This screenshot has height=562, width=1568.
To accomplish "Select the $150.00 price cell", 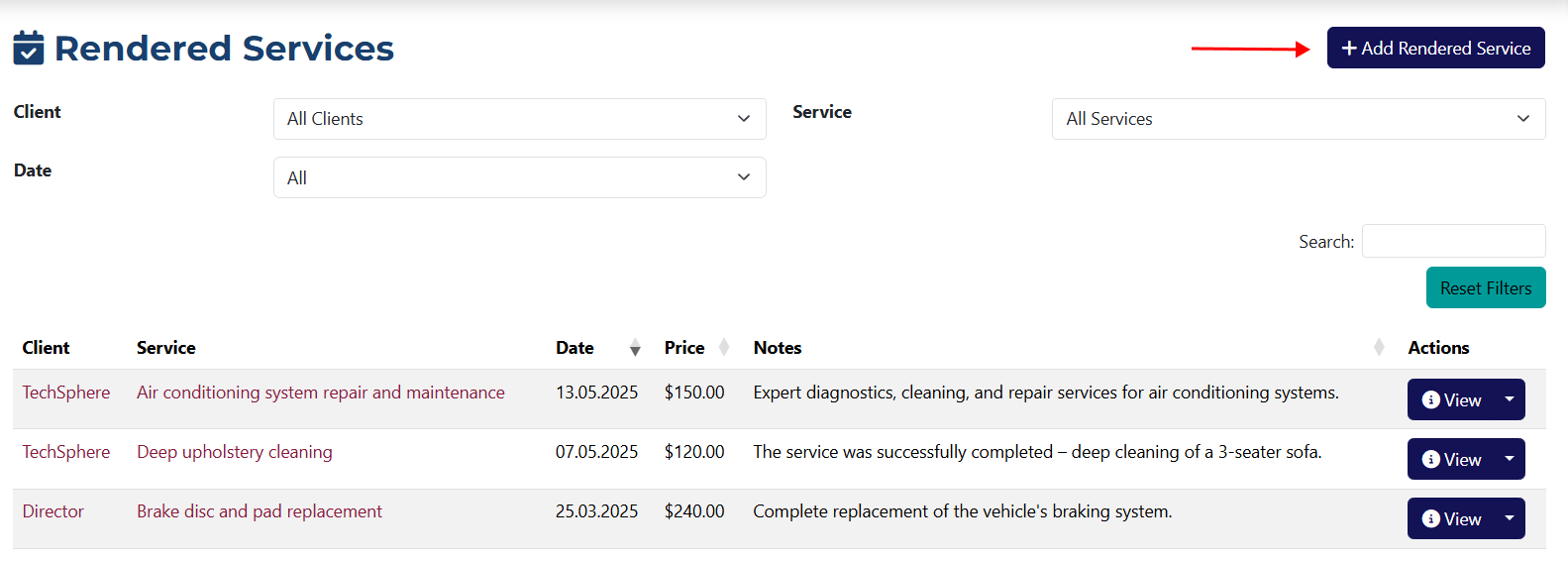I will (694, 393).
